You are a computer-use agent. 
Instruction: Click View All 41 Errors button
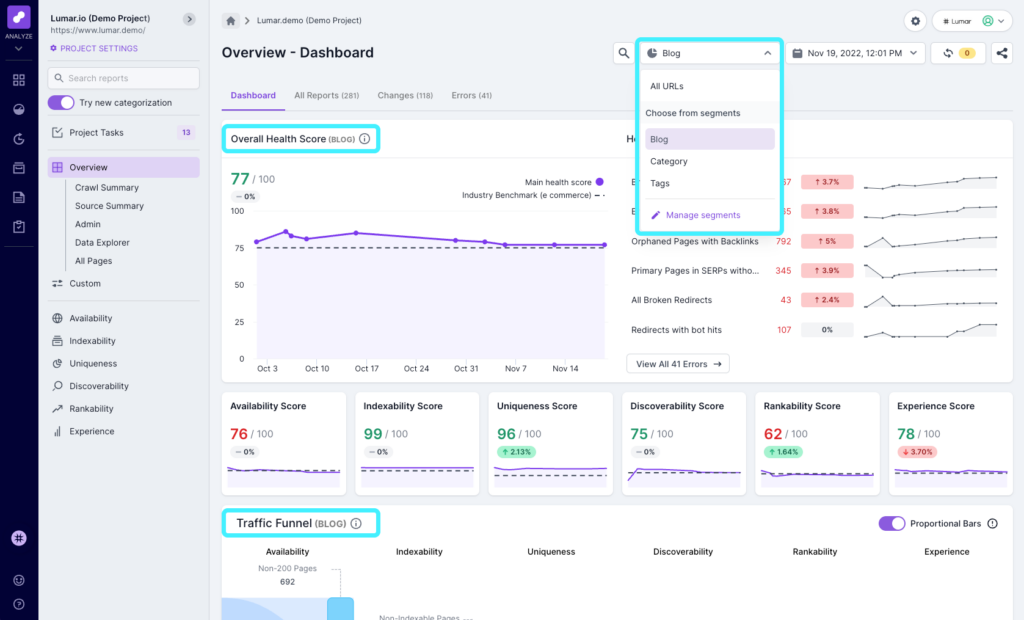(678, 364)
